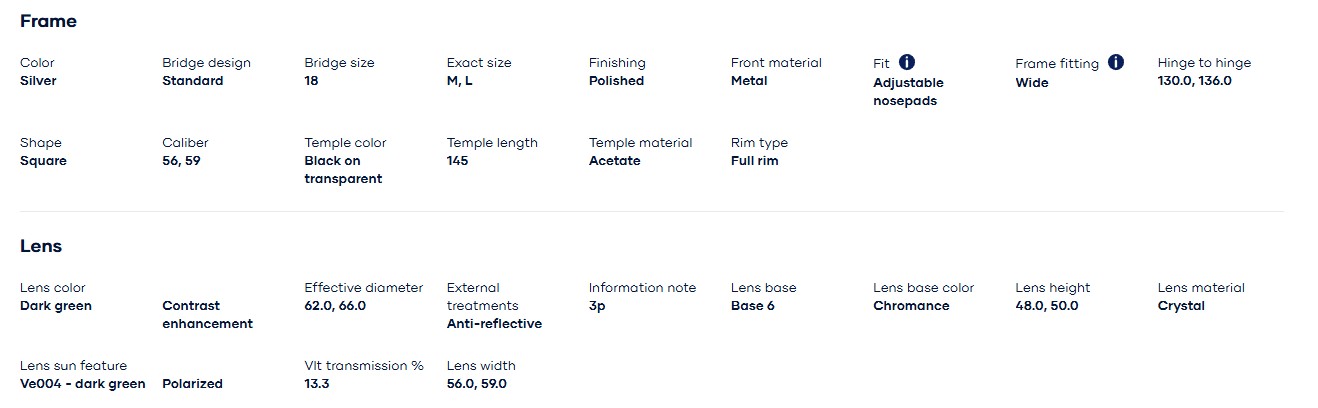The image size is (1318, 408).
Task: Click the Contrast enhancement text
Action: click(207, 315)
